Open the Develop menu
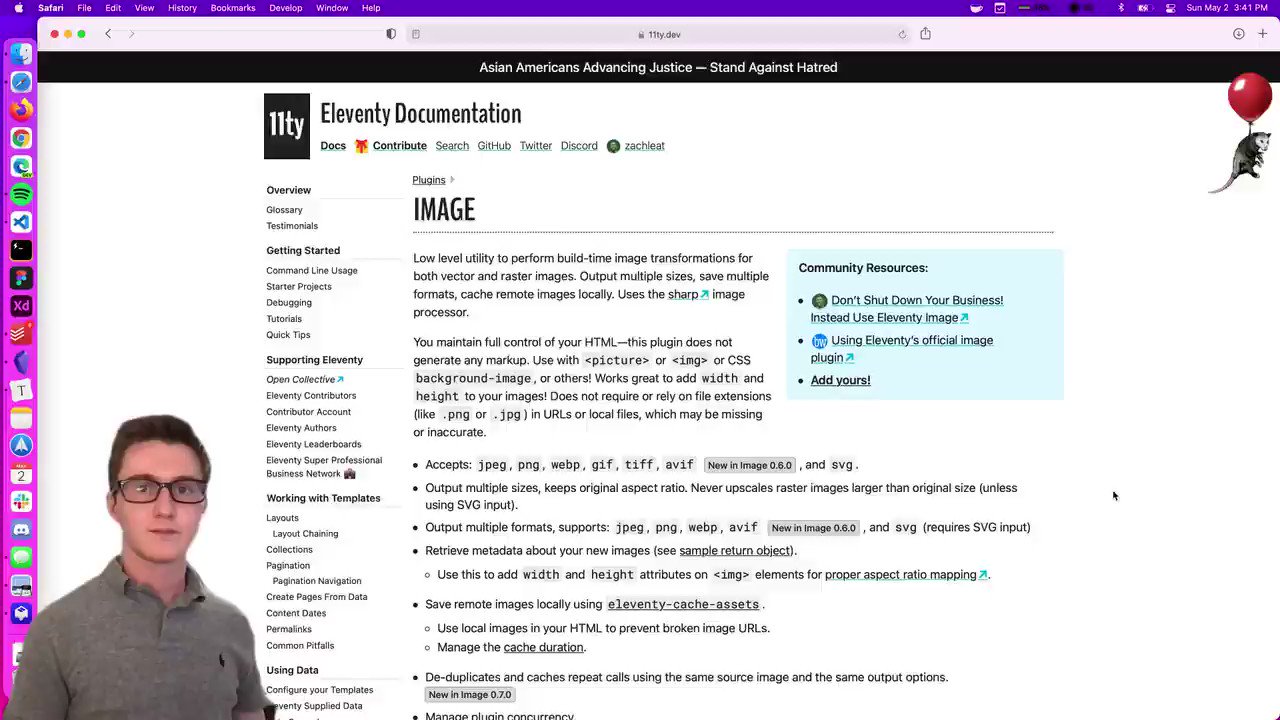 (285, 8)
